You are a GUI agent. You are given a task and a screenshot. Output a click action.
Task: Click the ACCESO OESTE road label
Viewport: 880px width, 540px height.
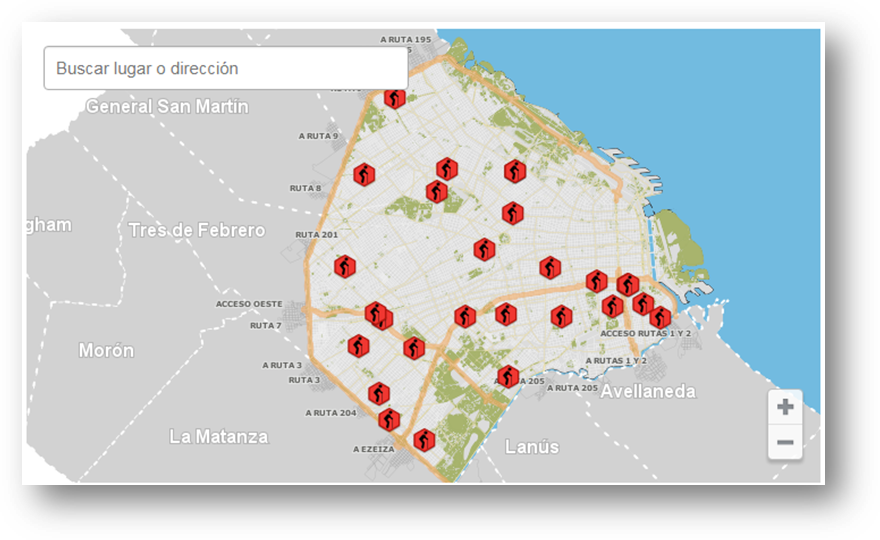coord(249,304)
